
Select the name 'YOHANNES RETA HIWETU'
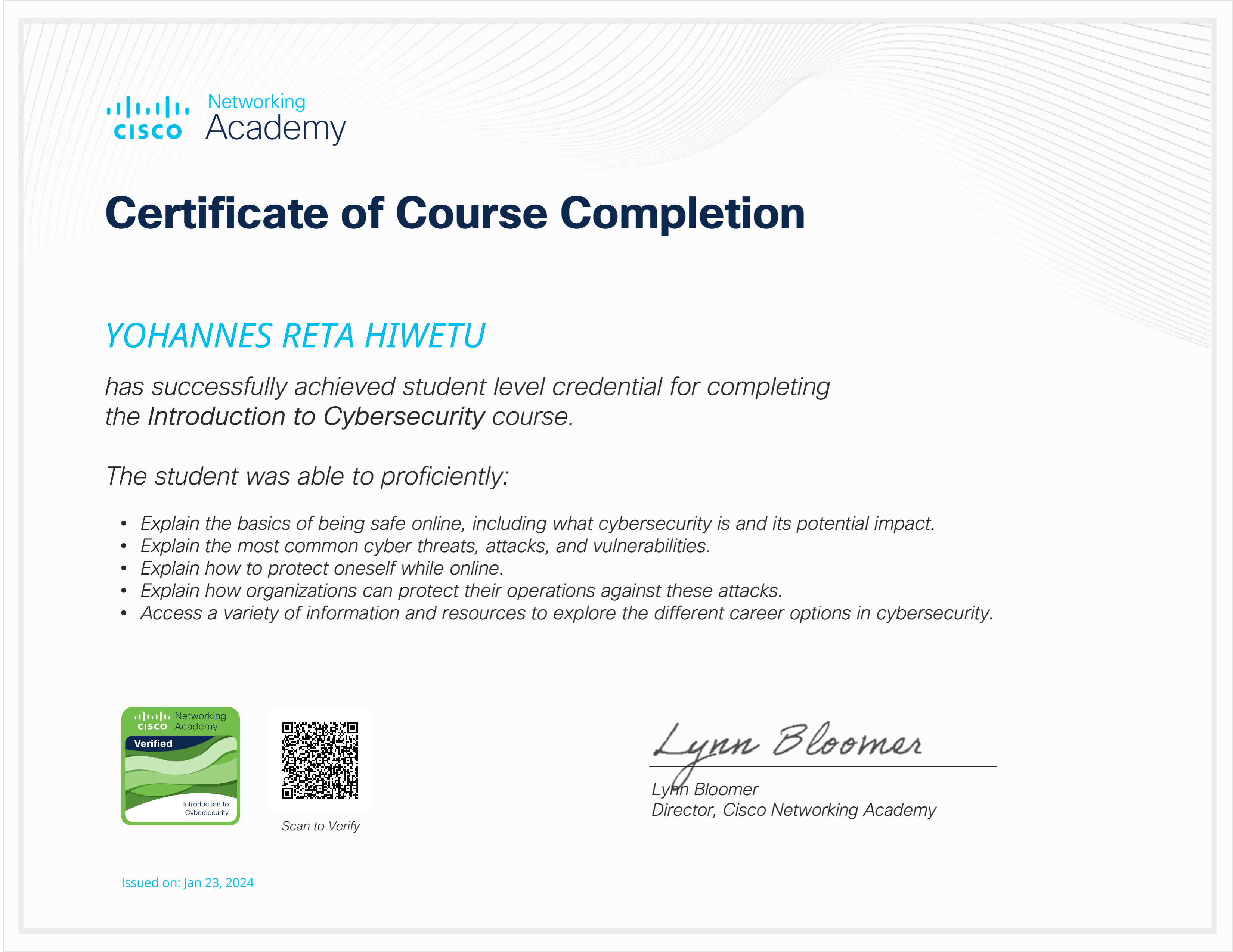click(x=295, y=336)
